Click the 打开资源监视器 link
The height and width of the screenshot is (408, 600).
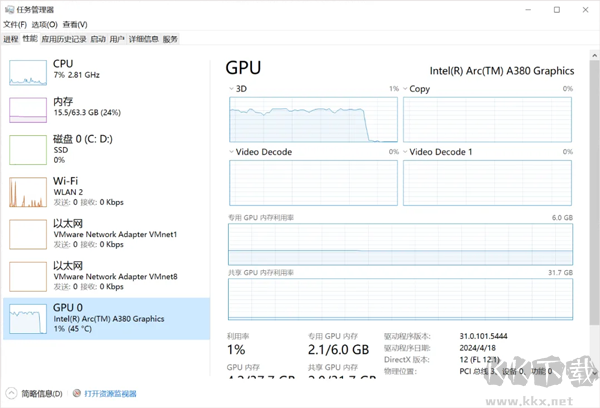tap(110, 394)
